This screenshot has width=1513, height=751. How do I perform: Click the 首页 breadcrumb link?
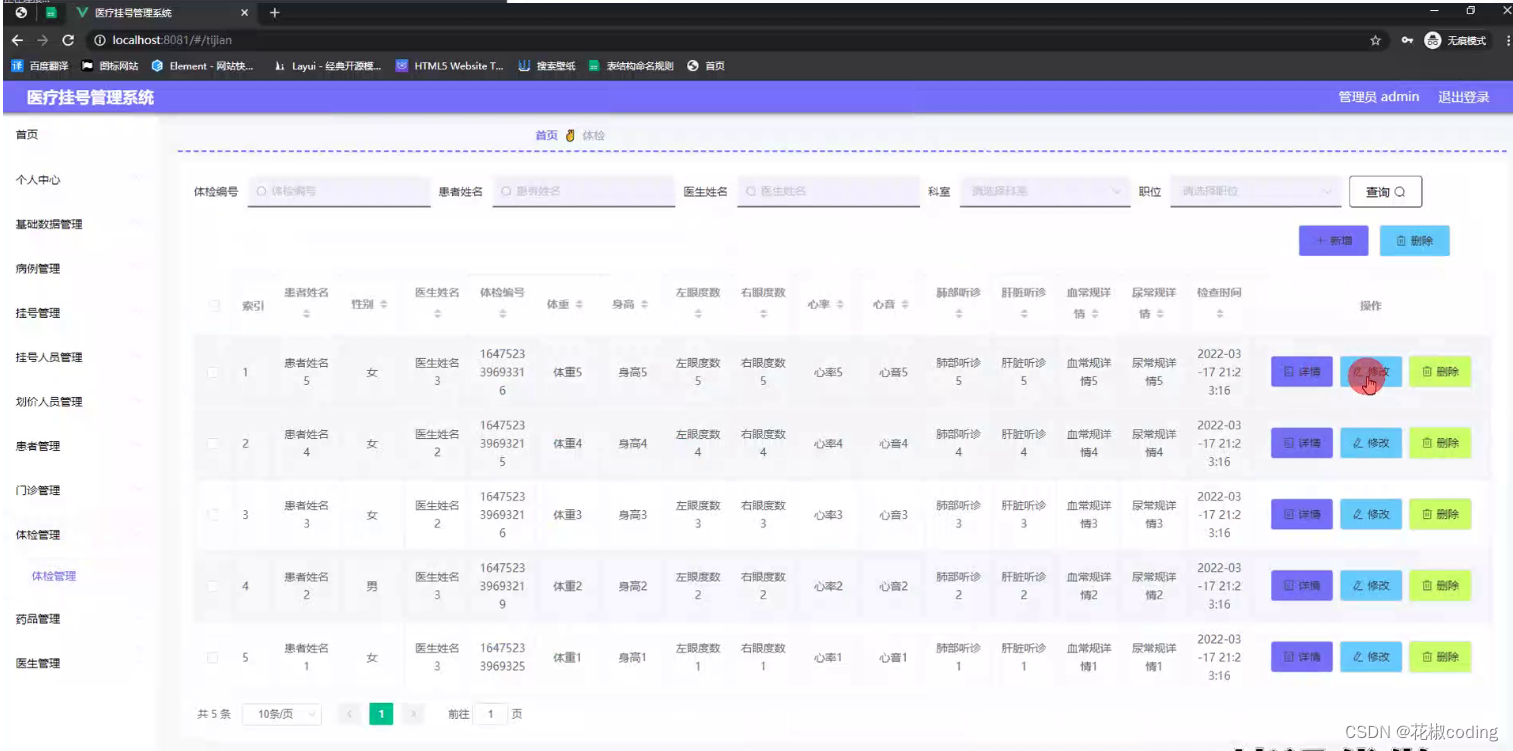point(546,135)
